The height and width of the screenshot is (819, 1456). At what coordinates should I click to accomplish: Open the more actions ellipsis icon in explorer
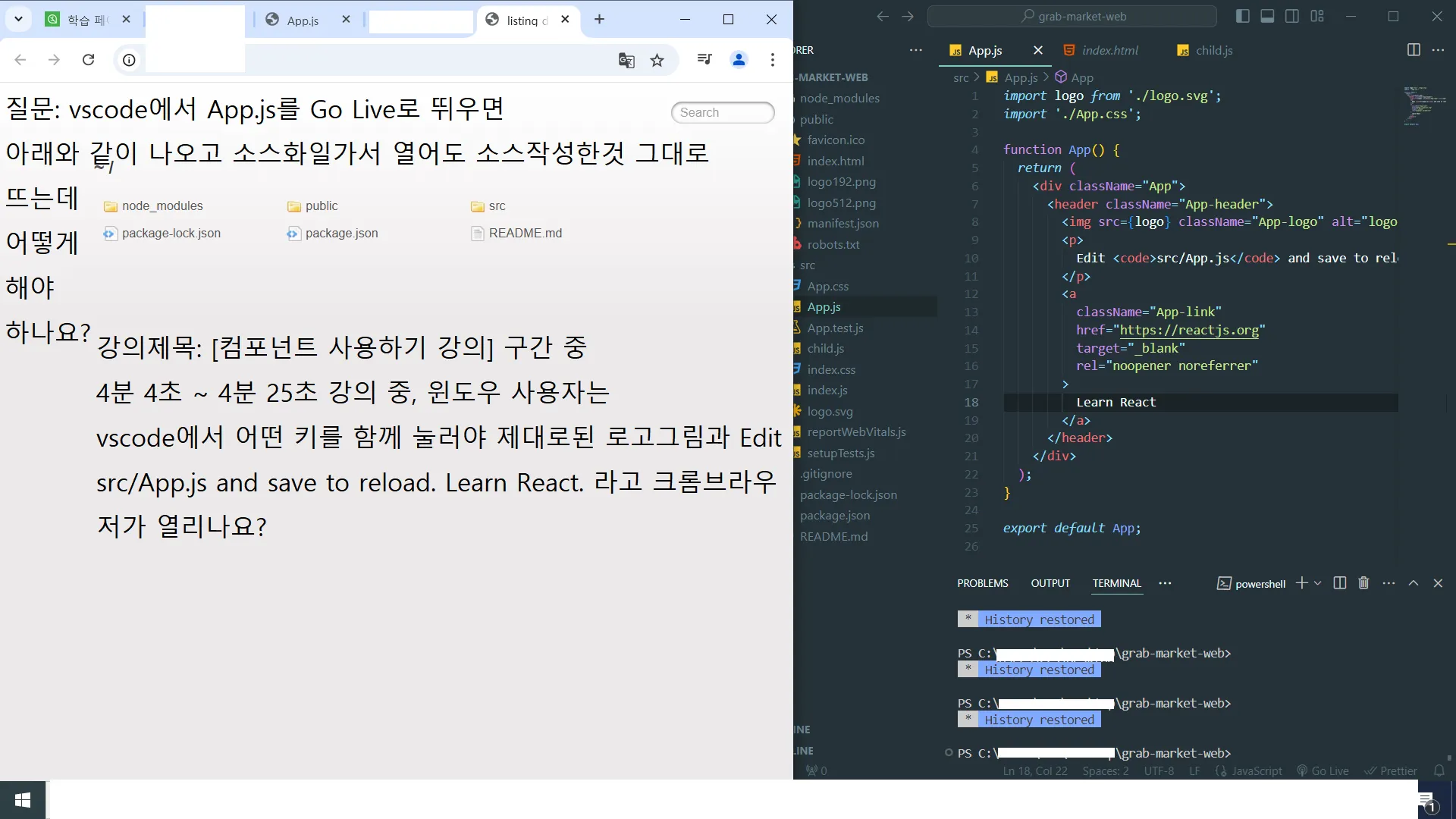916,50
